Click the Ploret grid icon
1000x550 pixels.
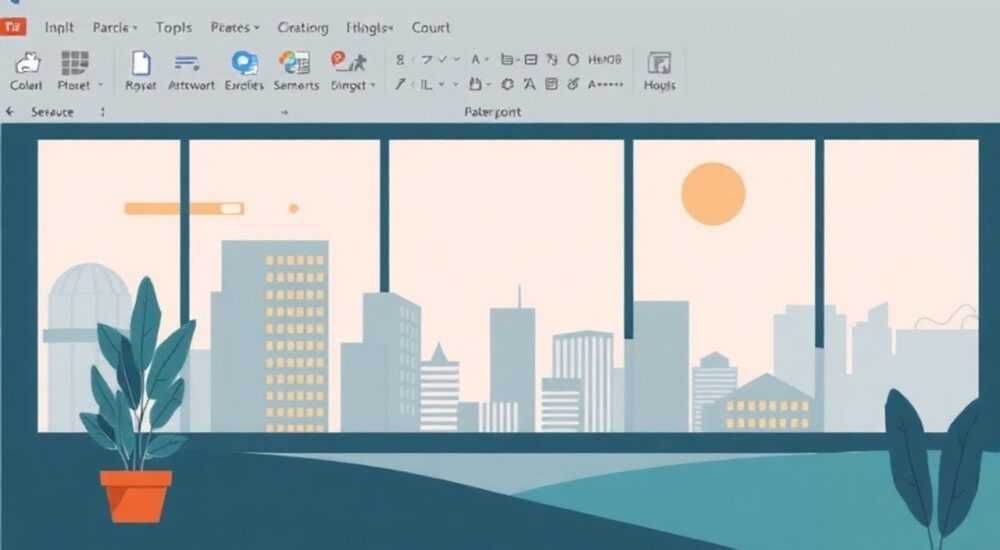point(74,63)
